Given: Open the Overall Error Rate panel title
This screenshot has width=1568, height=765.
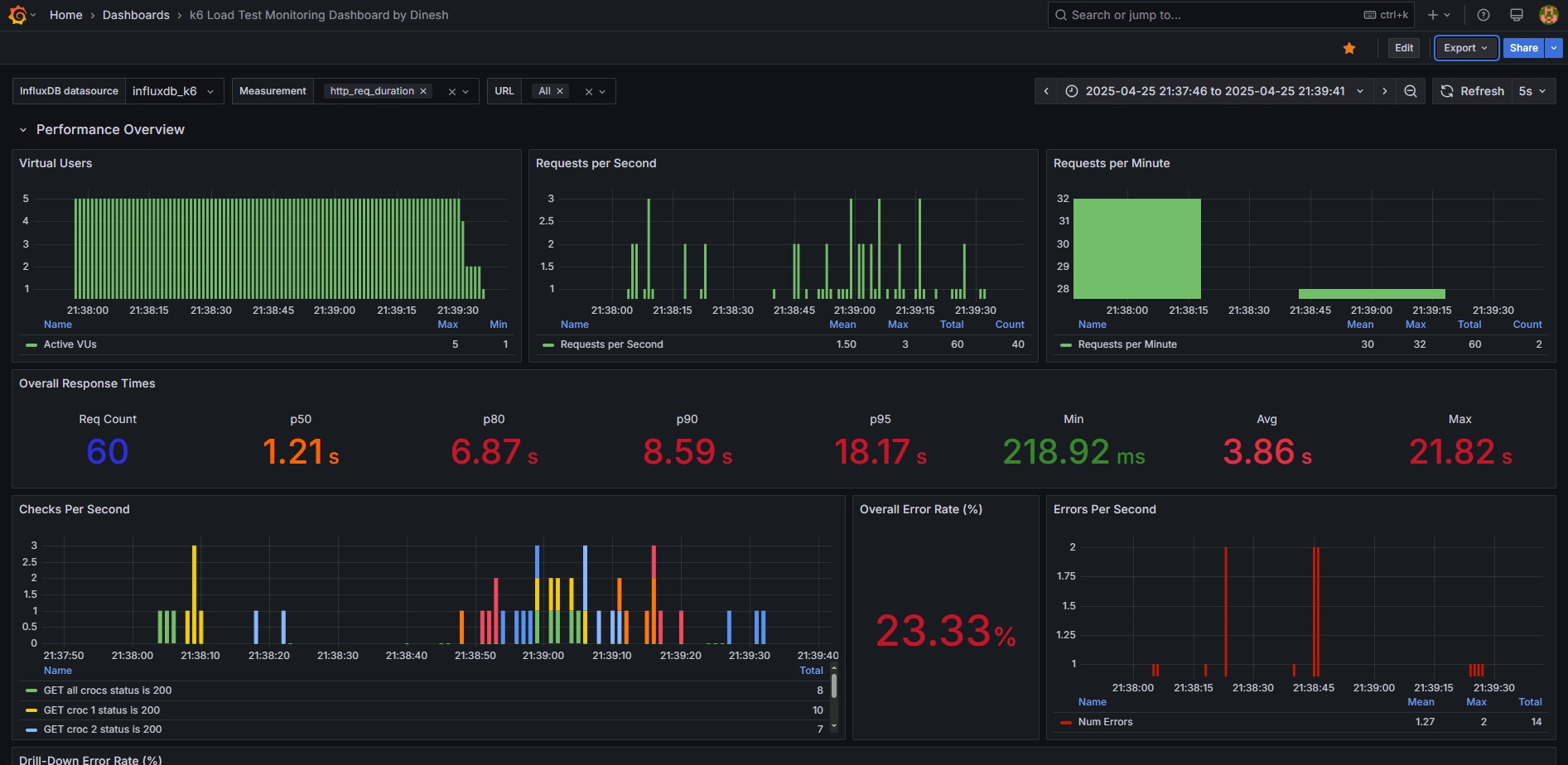Looking at the screenshot, I should click(921, 509).
